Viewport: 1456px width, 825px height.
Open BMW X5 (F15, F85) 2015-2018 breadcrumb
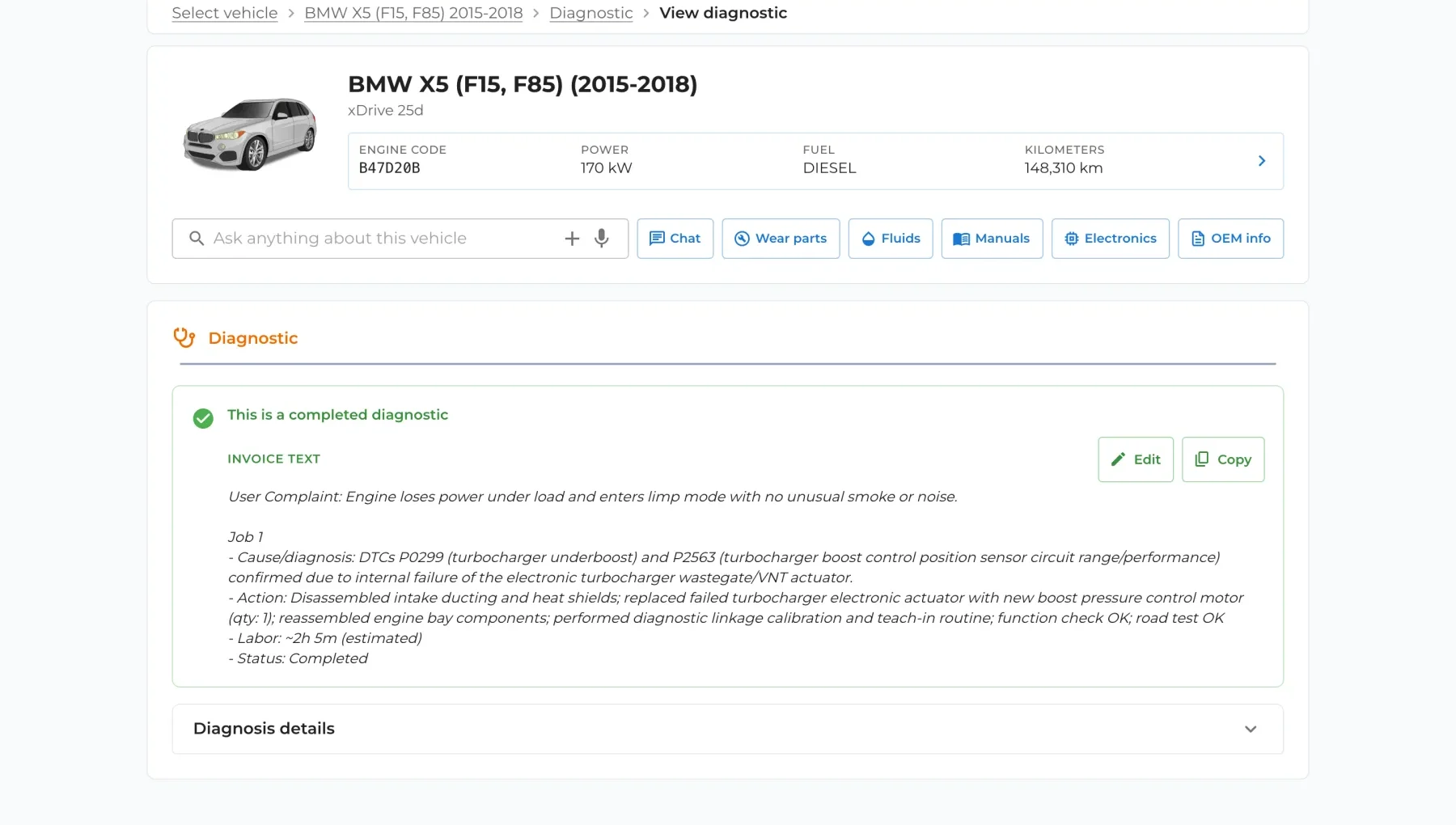tap(413, 13)
